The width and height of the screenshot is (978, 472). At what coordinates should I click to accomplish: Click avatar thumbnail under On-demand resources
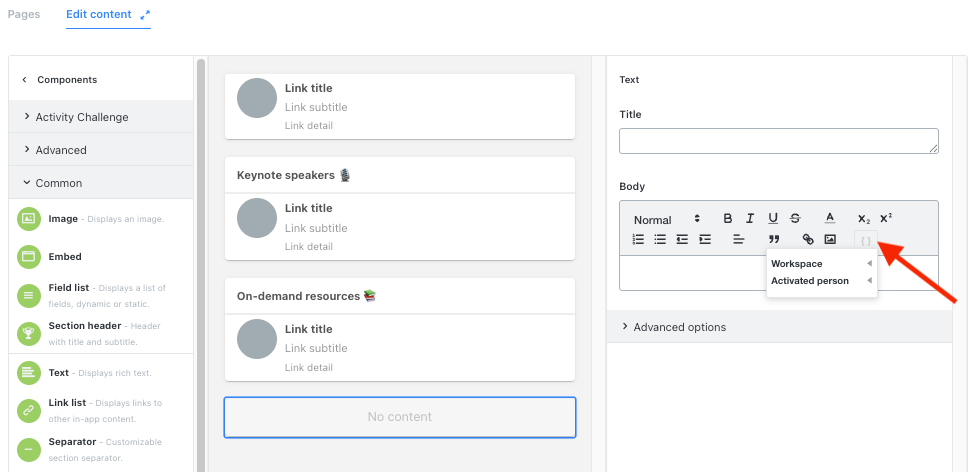(x=257, y=339)
